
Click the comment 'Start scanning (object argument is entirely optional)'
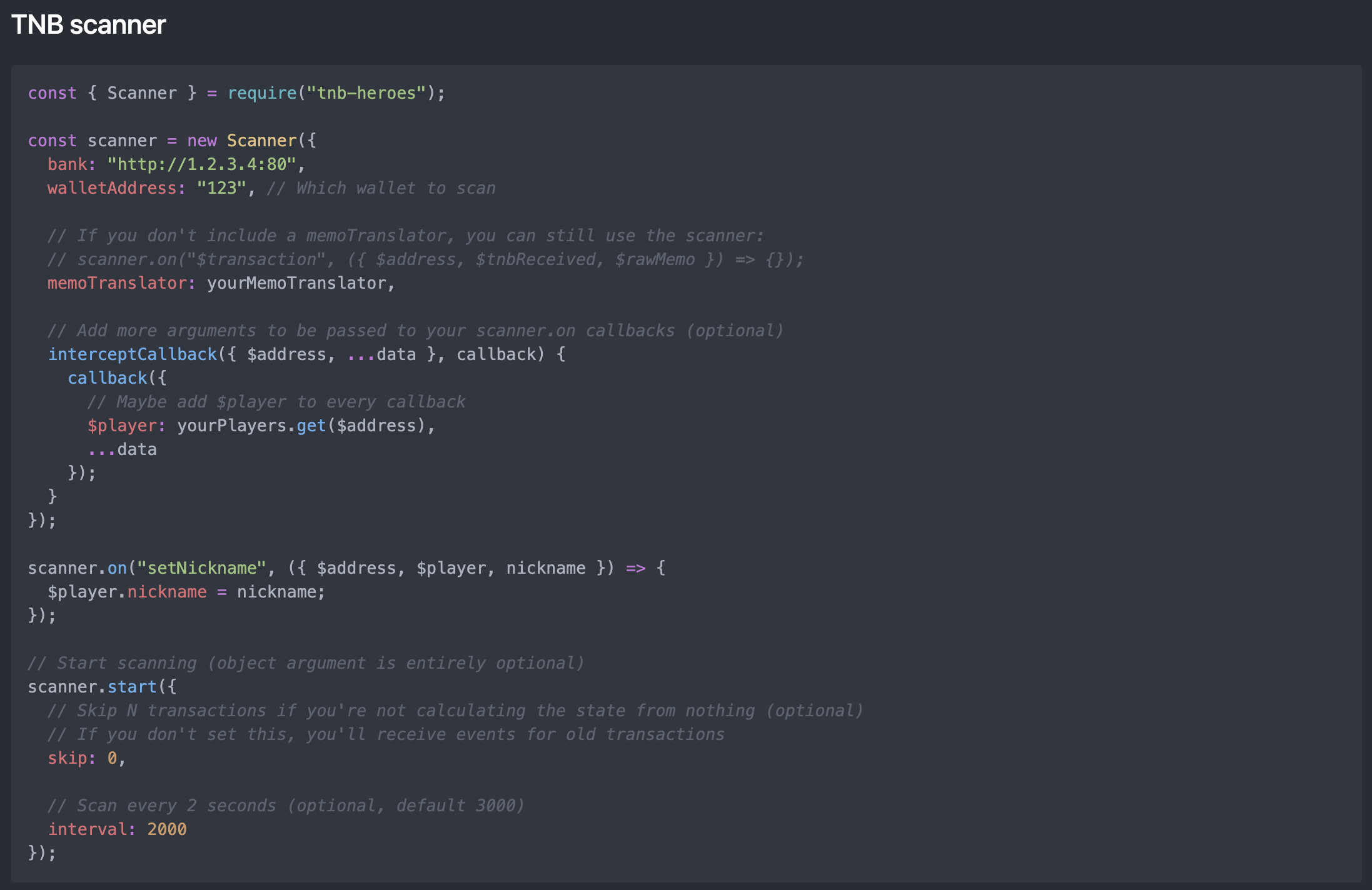(306, 663)
